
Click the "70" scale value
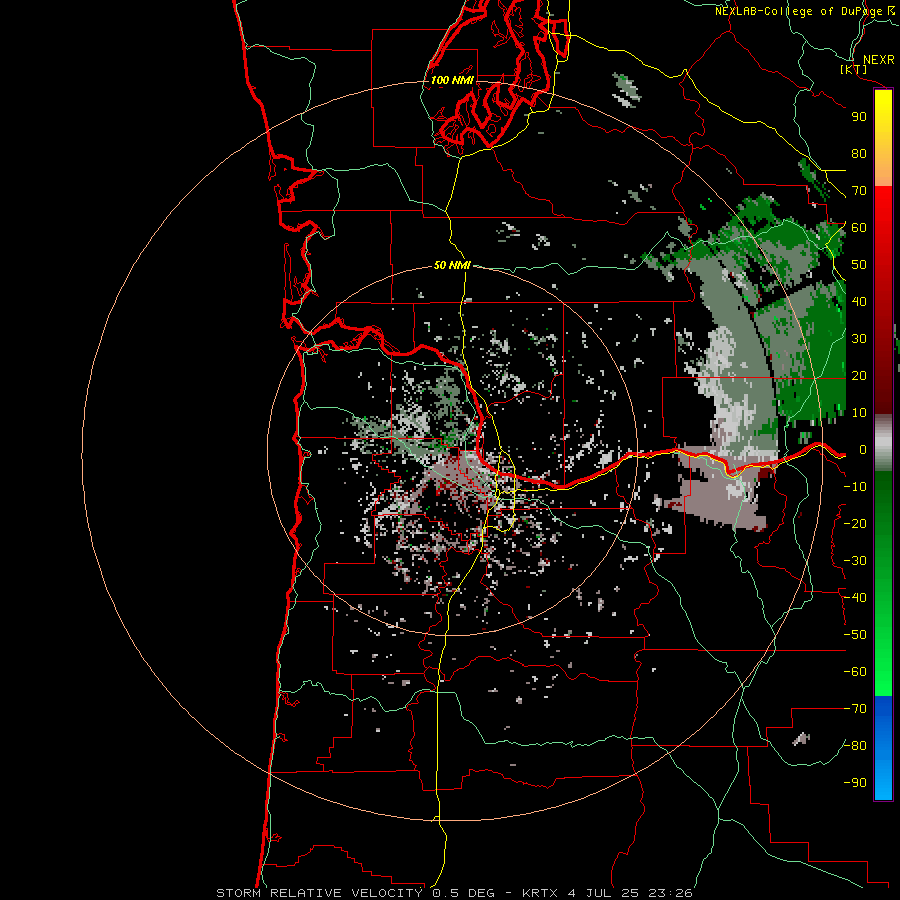click(859, 191)
